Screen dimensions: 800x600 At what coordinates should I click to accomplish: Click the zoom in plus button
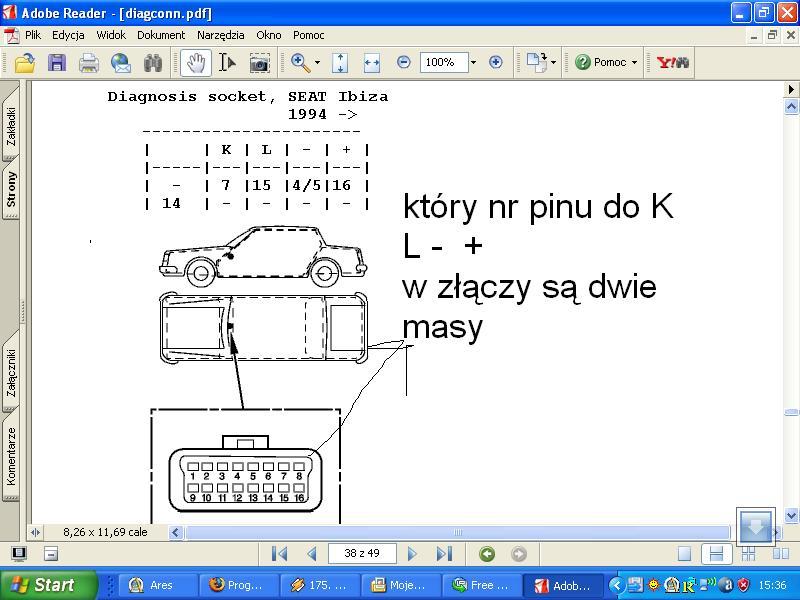click(495, 62)
